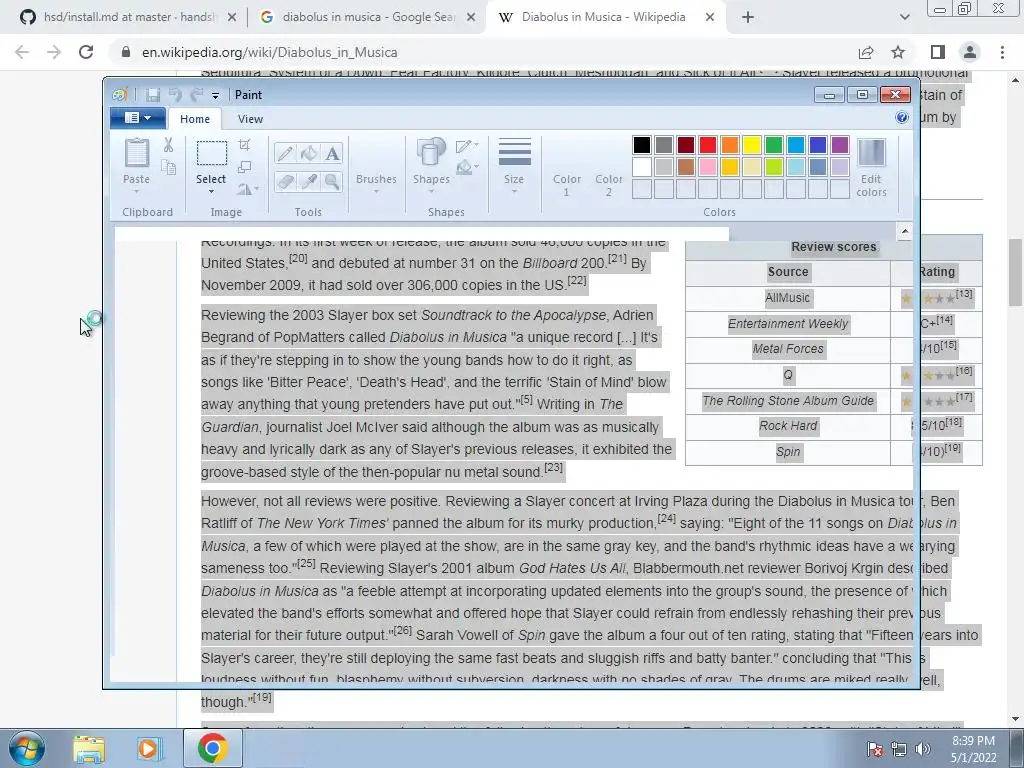Click the Chrome share page icon
The image size is (1024, 768).
866,52
